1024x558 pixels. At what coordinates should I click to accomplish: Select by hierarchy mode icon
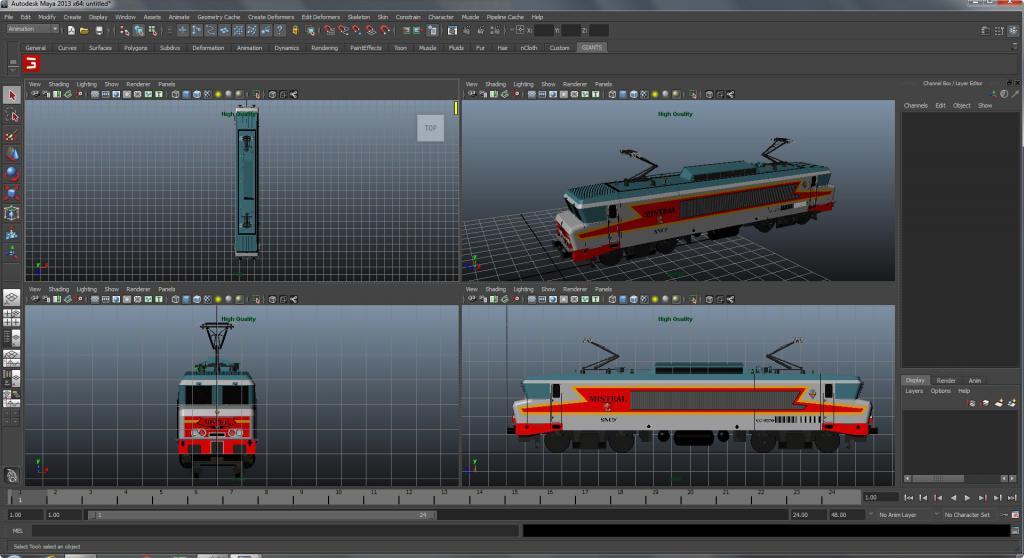click(124, 30)
